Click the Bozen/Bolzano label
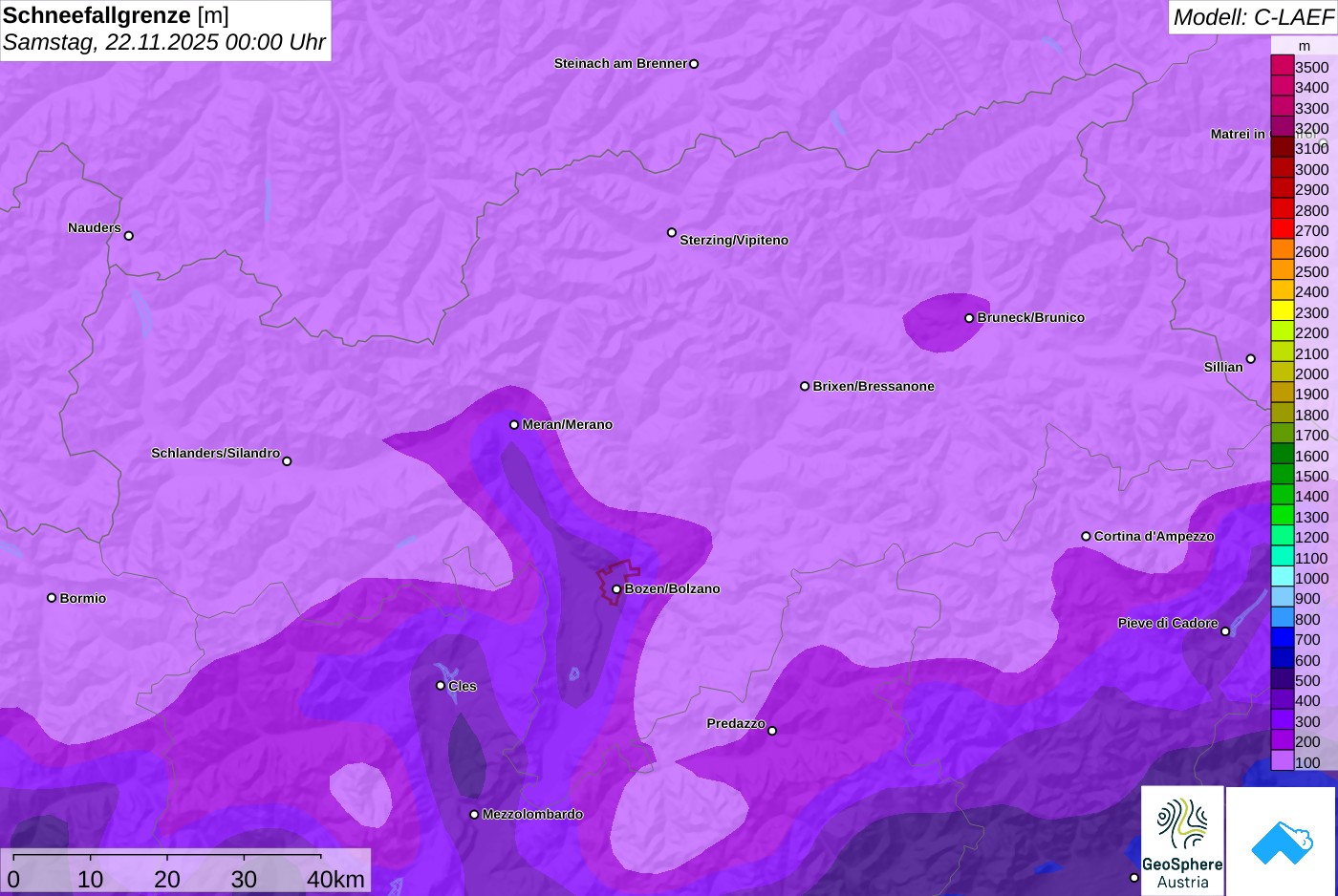 pos(673,589)
